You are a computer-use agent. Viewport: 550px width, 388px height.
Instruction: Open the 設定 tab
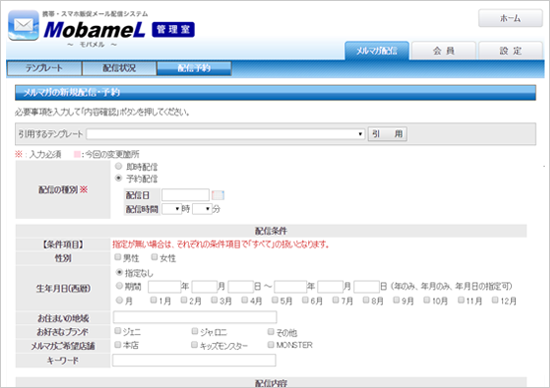(x=510, y=51)
